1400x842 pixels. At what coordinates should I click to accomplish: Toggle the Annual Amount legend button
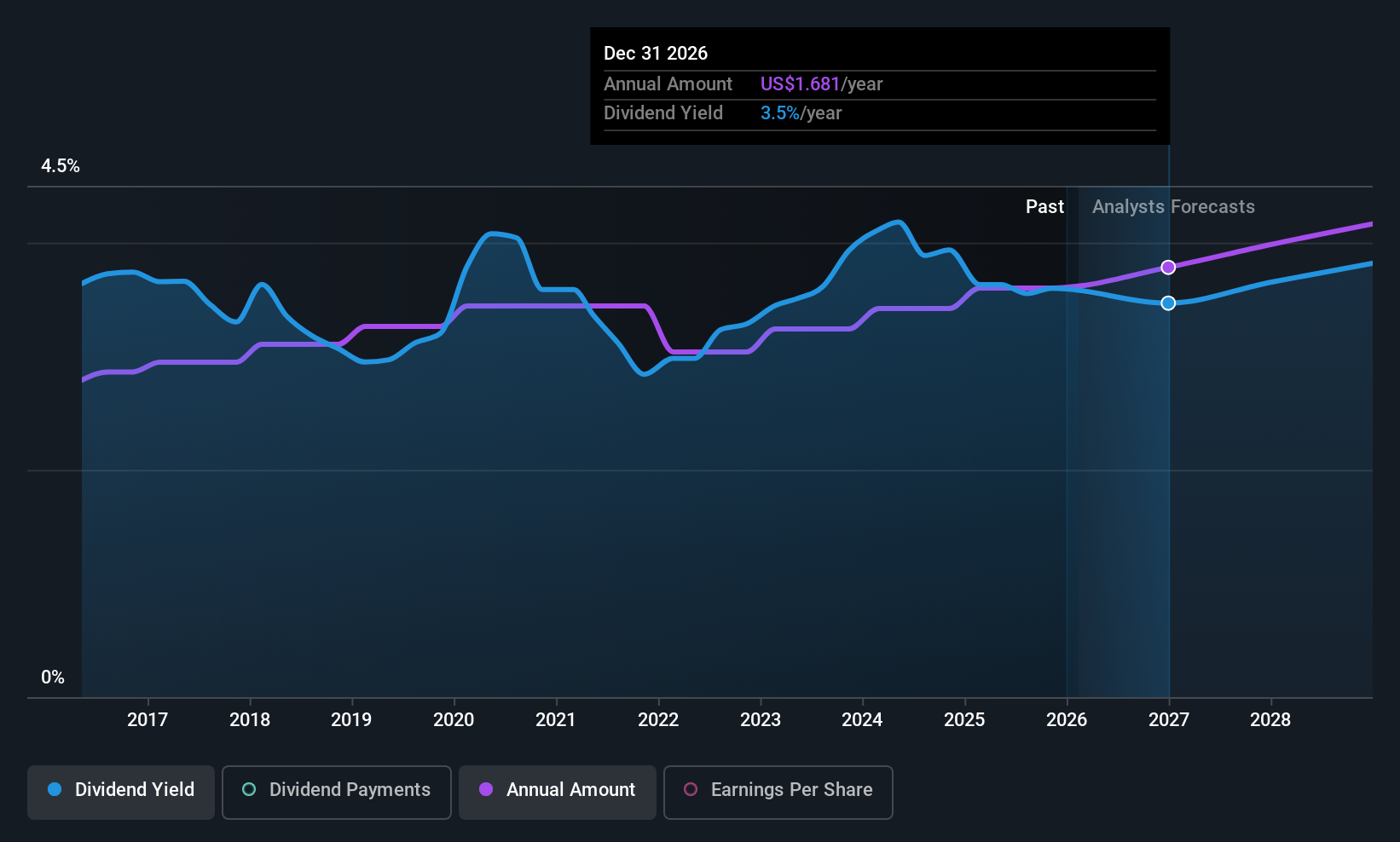558,792
